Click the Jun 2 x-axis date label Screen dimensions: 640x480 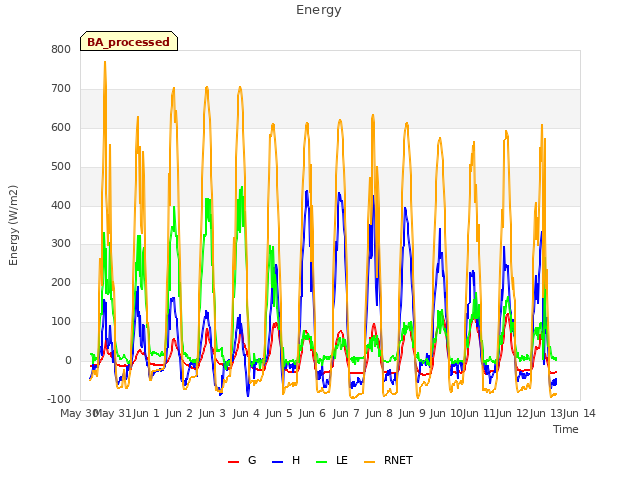(x=179, y=413)
